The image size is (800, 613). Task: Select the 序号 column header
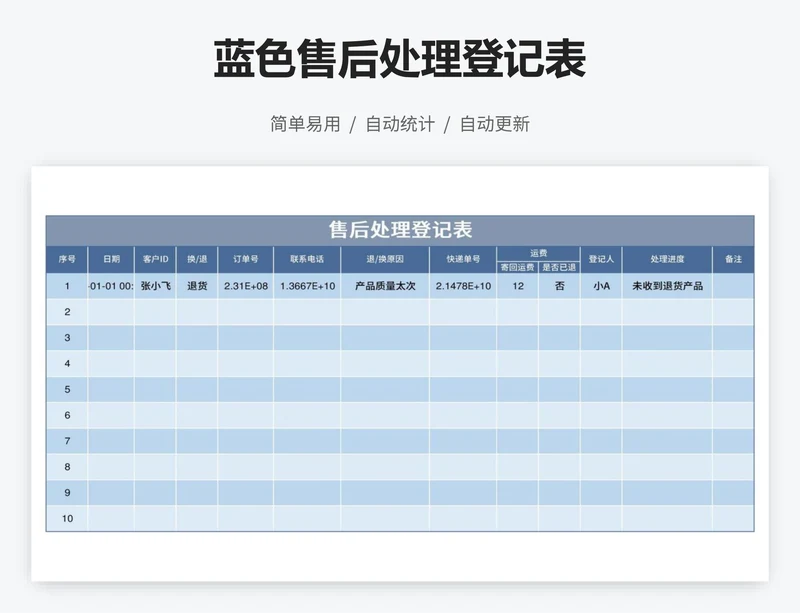pos(67,259)
